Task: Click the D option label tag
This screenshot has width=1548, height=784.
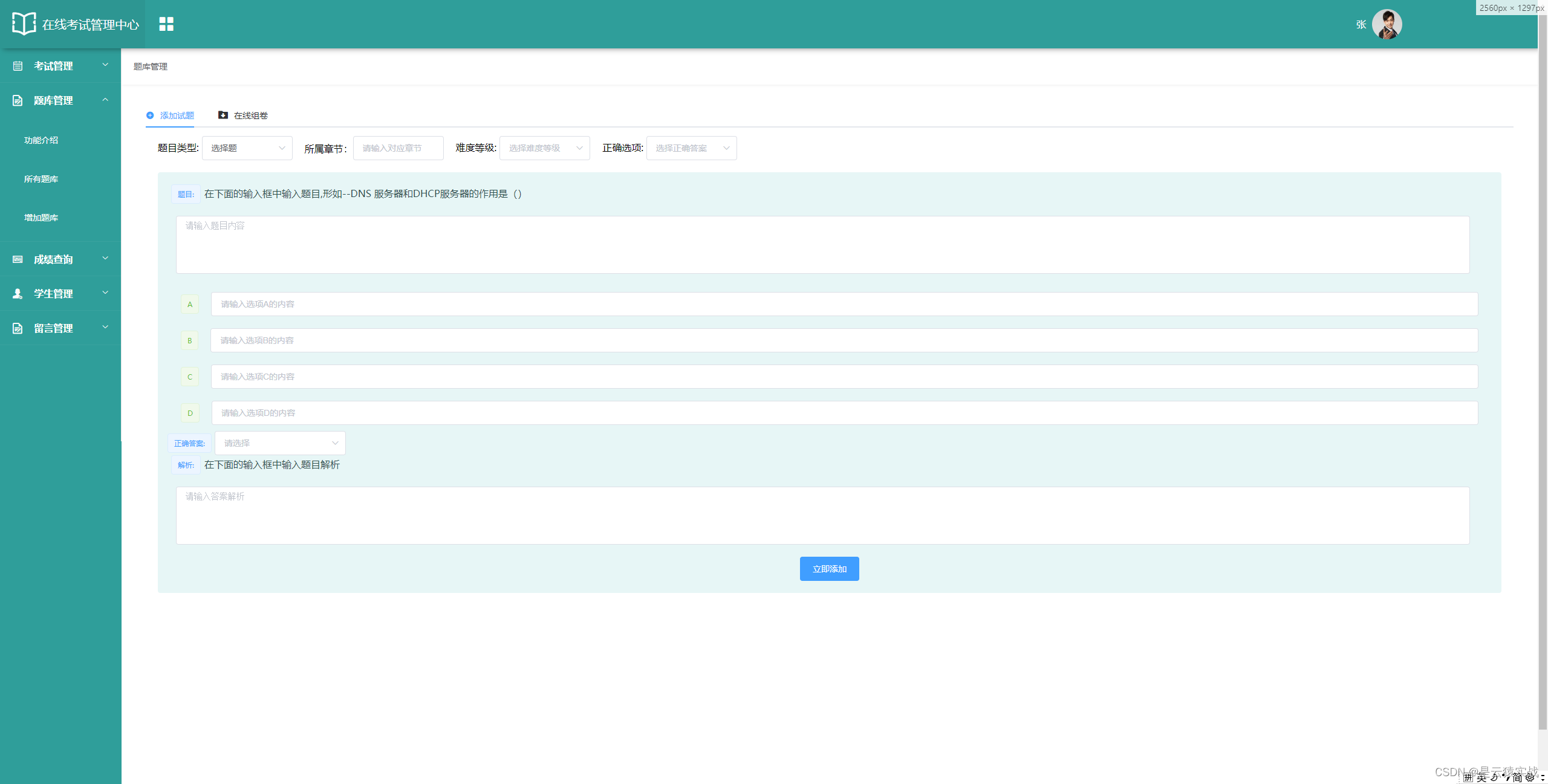Action: coord(190,413)
